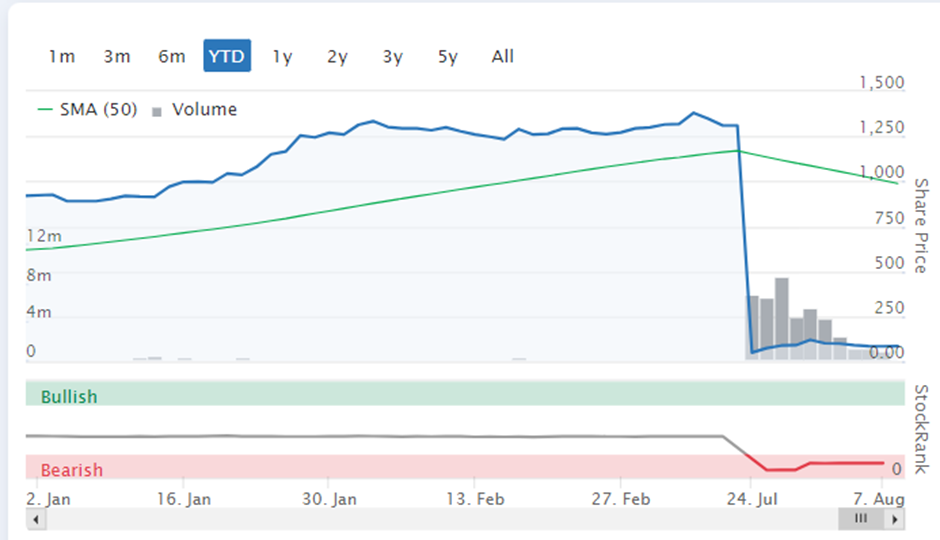
Task: Click the scrollbar left arrow
Action: 36,519
